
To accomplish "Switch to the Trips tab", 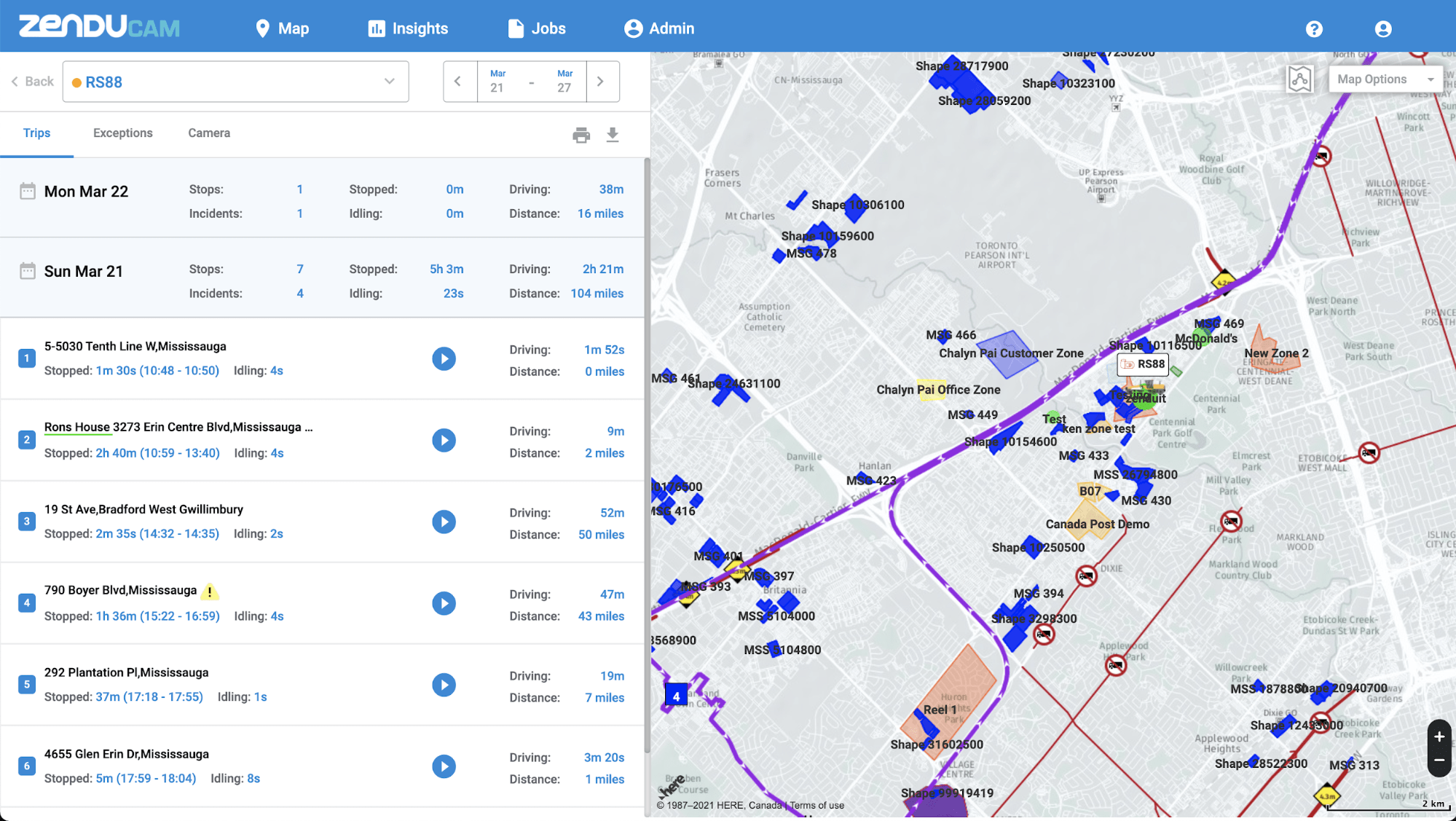I will click(x=36, y=133).
